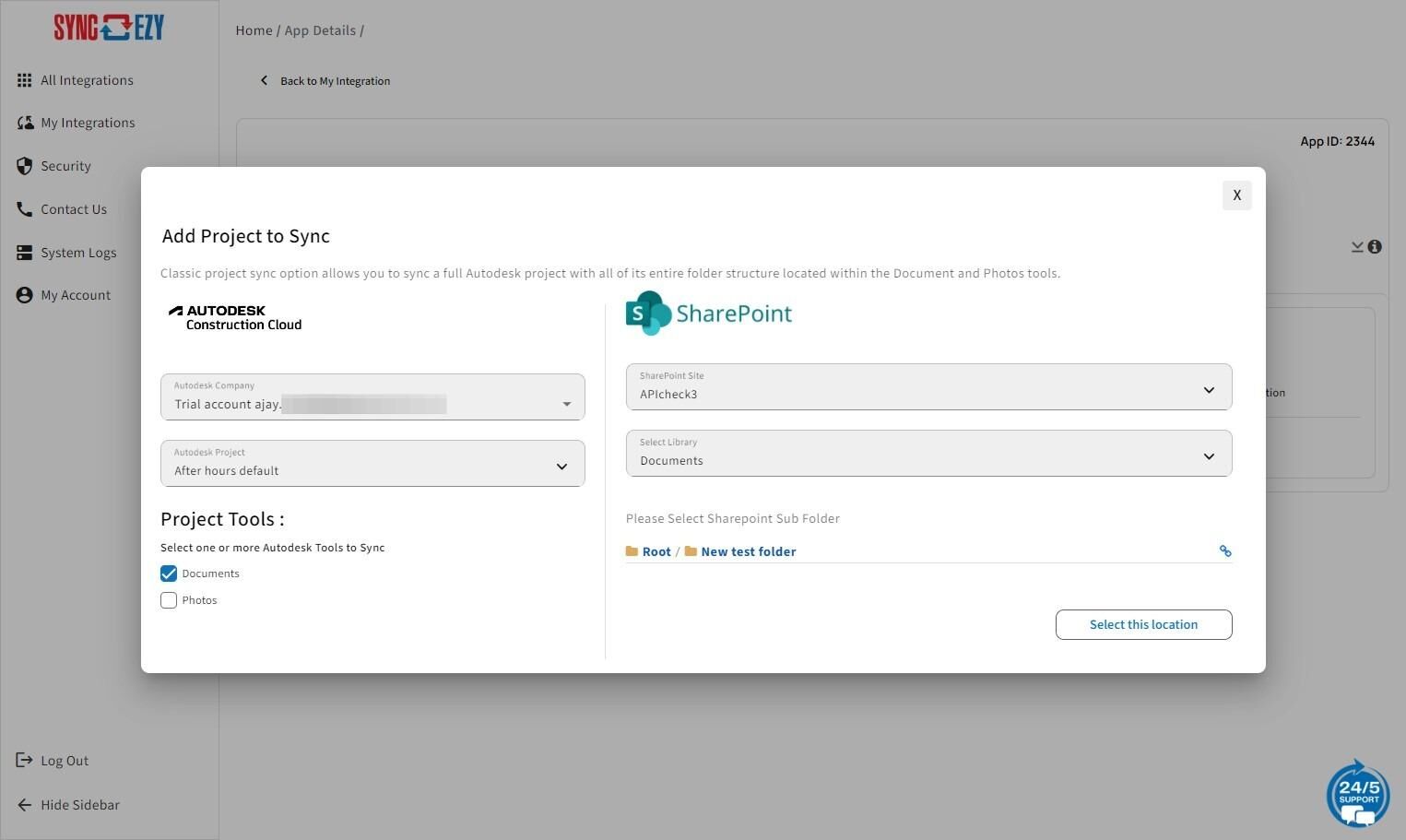Click the Home breadcrumb link
Screen dimensions: 1406x840
point(254,30)
